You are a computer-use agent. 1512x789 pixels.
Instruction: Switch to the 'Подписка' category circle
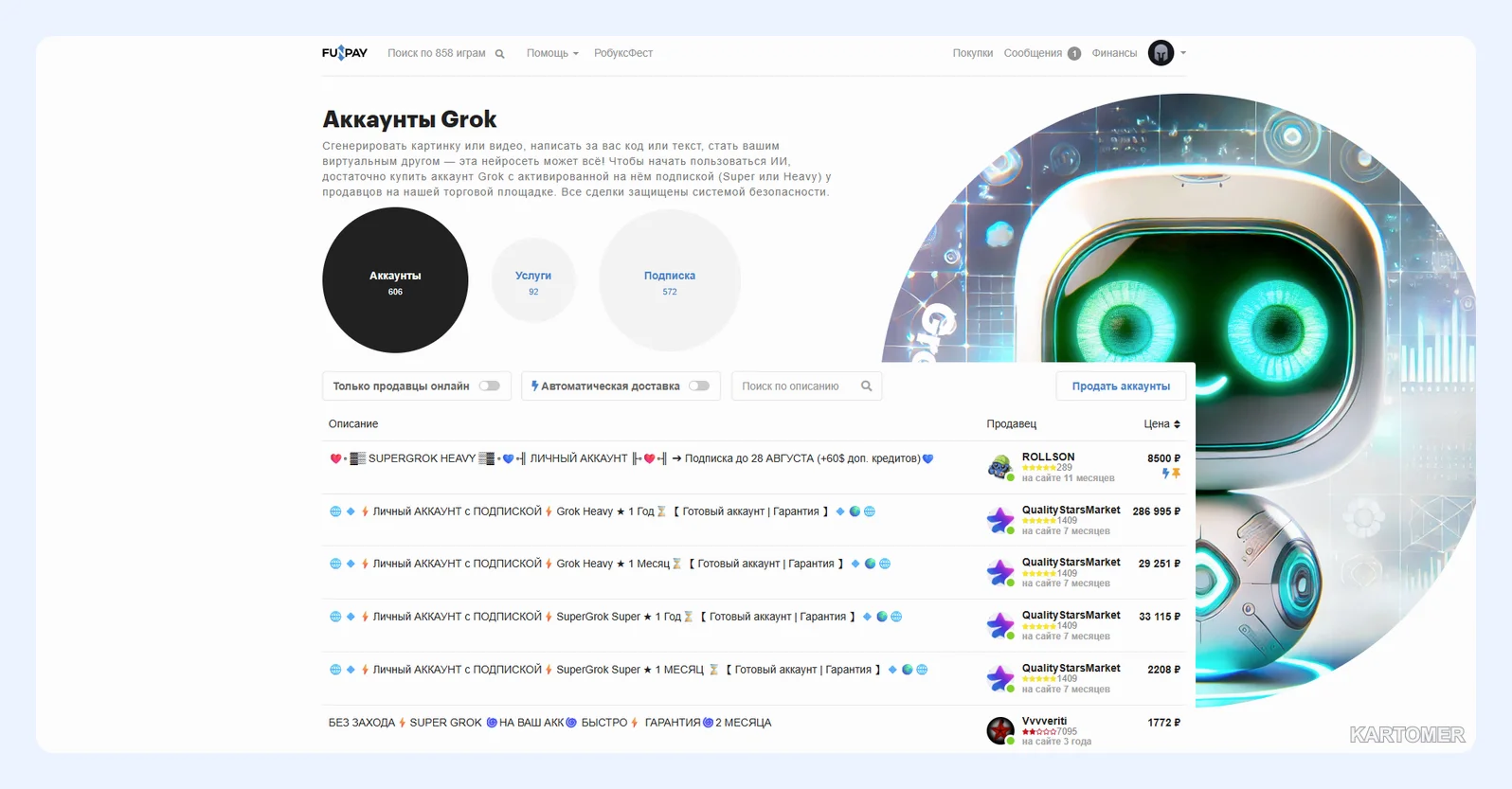[670, 280]
